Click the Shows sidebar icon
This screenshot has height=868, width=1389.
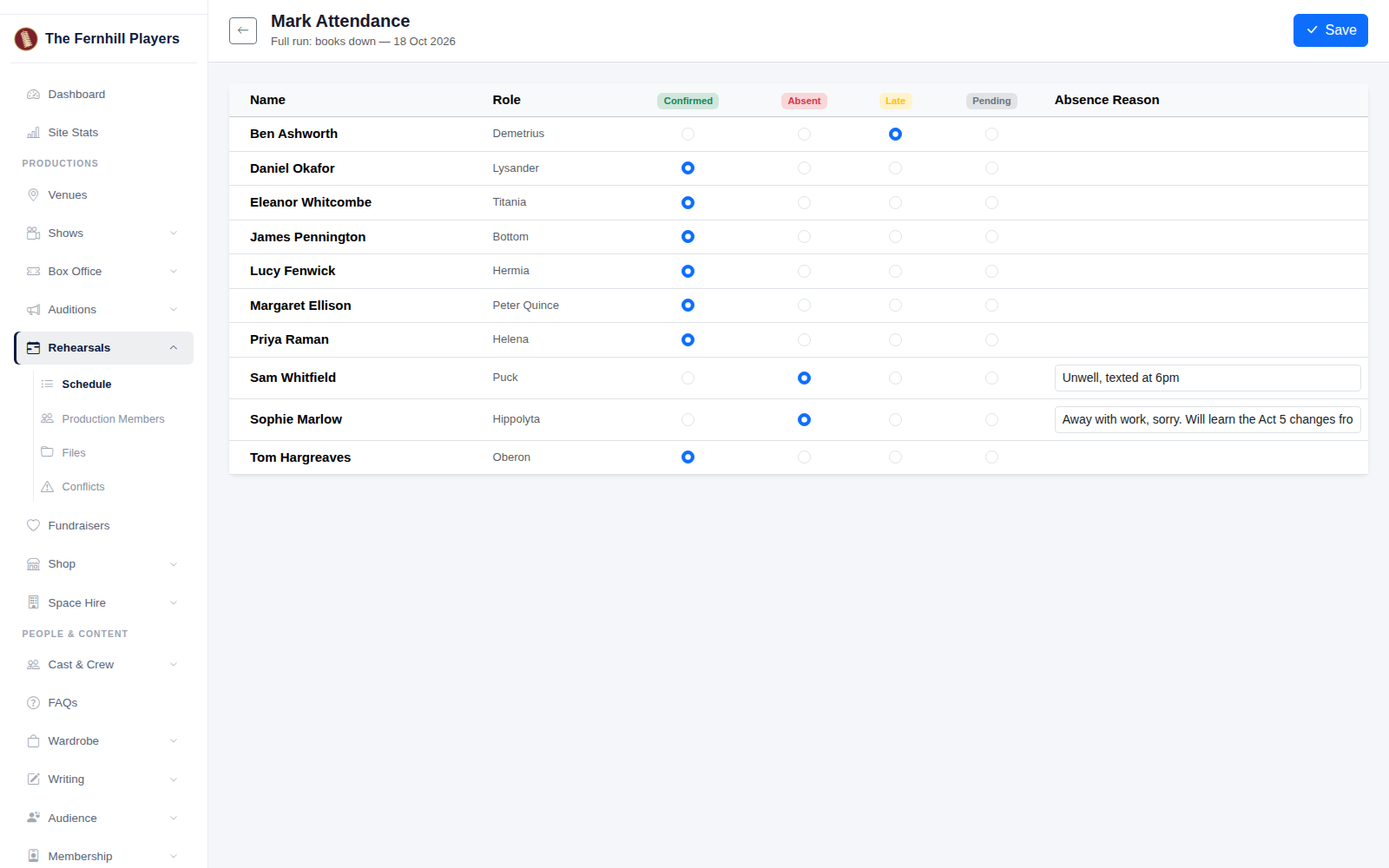(34, 233)
